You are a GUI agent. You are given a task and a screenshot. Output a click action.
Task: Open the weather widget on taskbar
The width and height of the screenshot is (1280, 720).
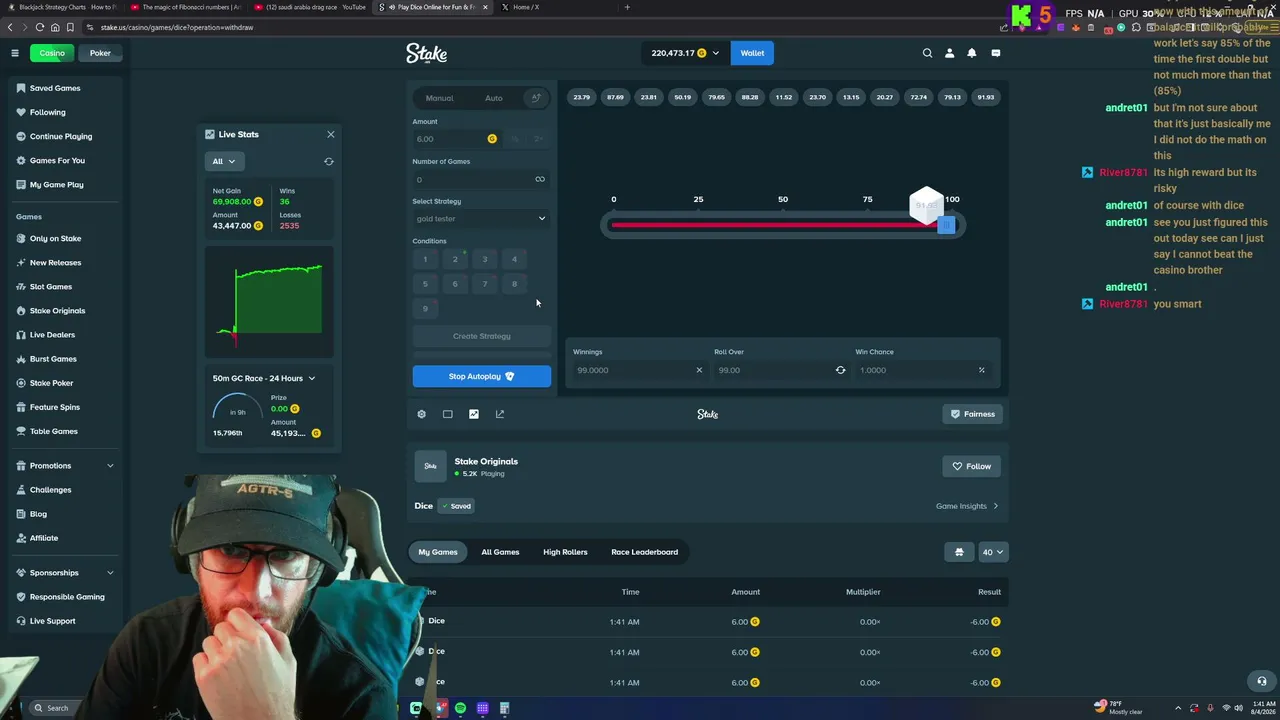(1119, 708)
